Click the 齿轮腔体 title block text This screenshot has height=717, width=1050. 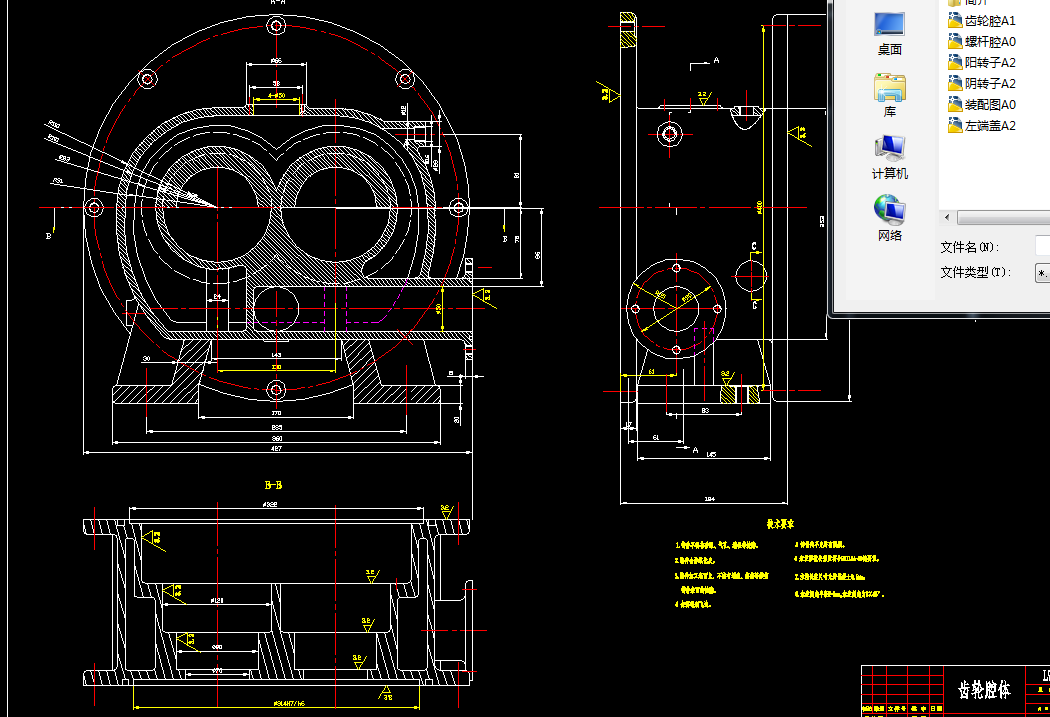click(983, 690)
